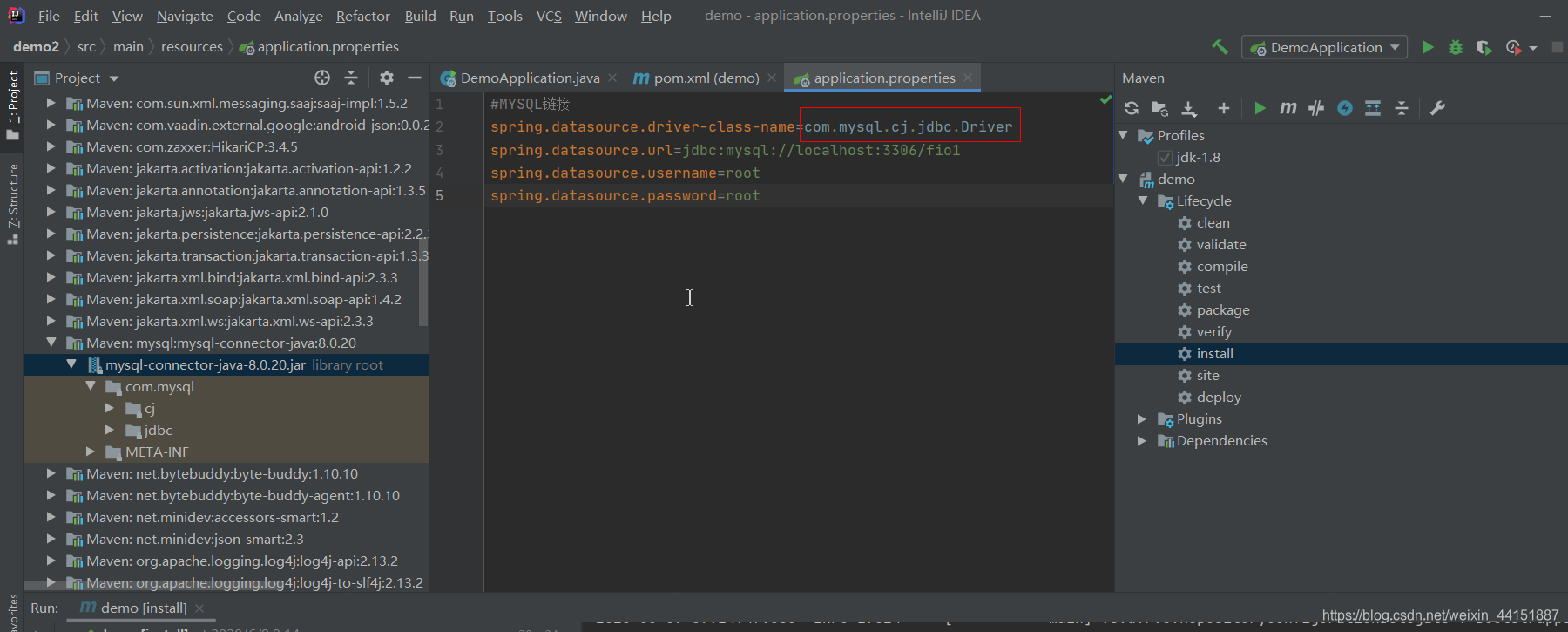This screenshot has width=1568, height=632.
Task: Toggle Maven offline mode
Action: (1316, 108)
